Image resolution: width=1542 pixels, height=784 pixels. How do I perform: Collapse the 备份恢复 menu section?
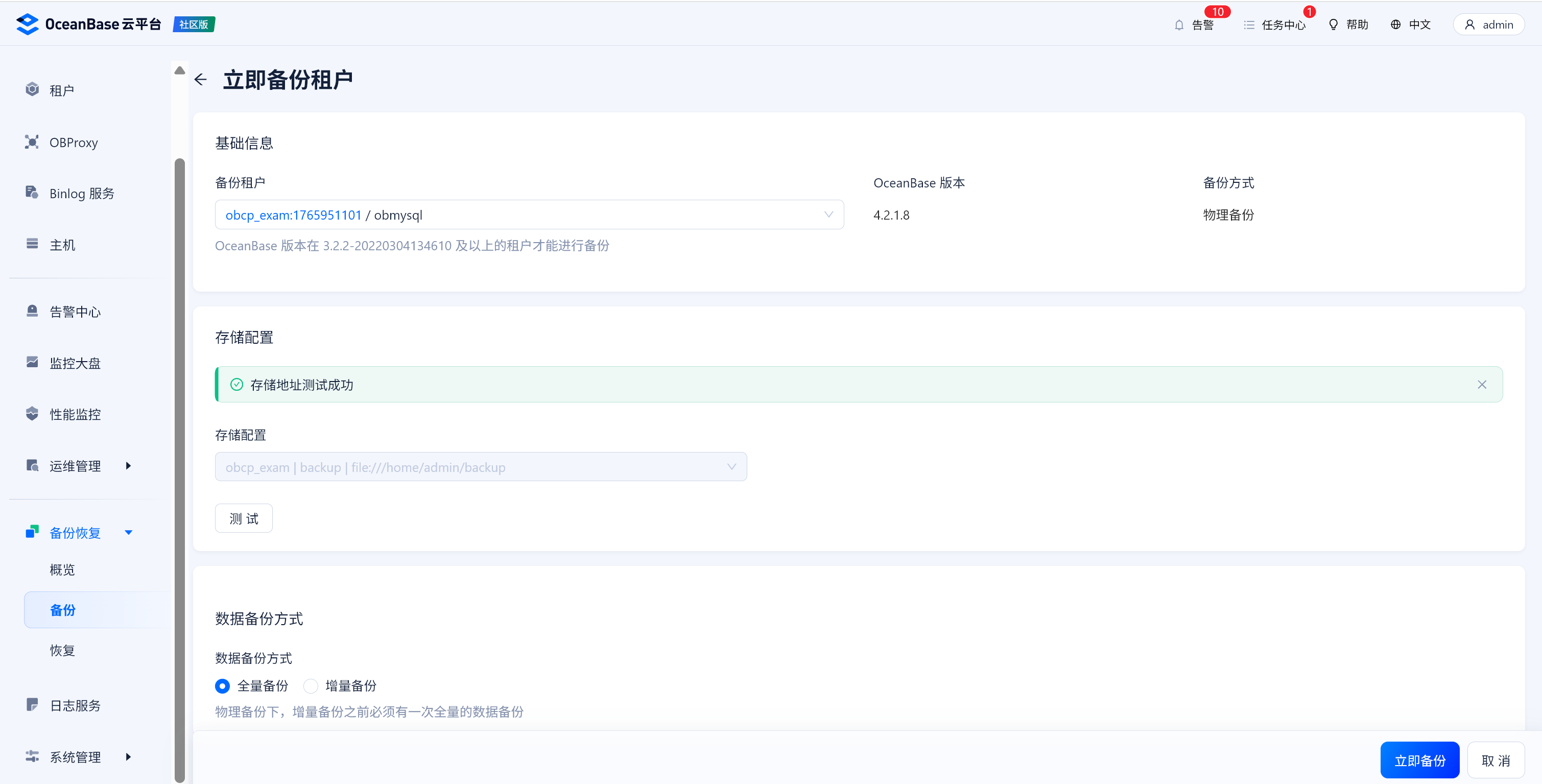(x=128, y=532)
